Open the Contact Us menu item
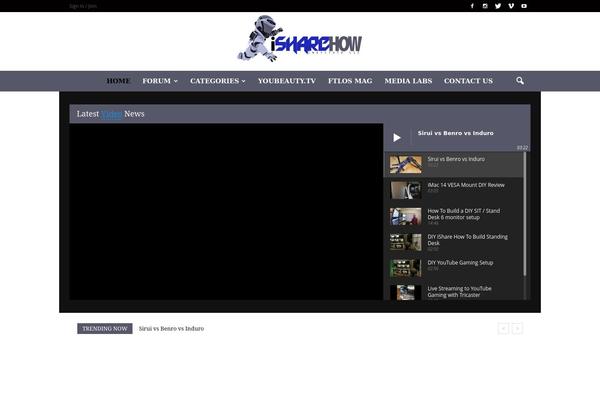Screen dimensions: 600x400 point(468,81)
